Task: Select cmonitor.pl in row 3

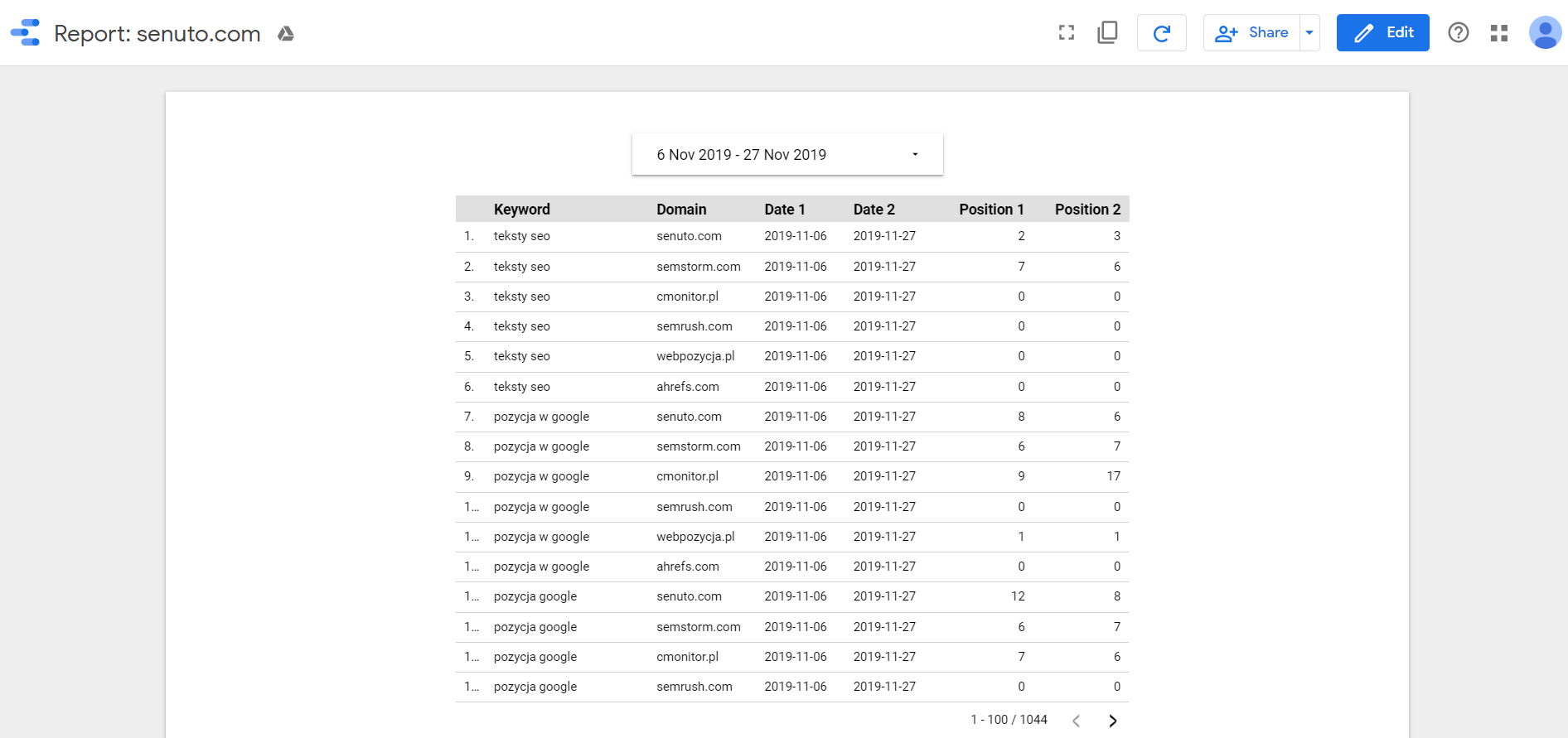Action: pyautogui.click(x=688, y=297)
